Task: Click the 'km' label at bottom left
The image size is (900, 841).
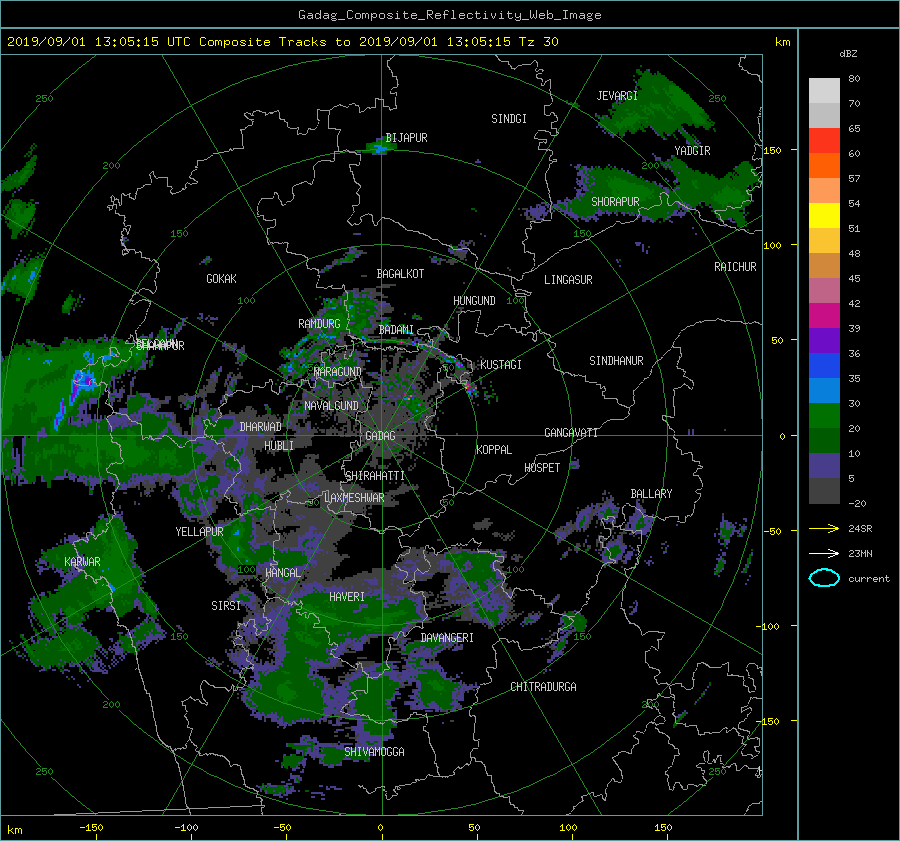Action: [14, 831]
